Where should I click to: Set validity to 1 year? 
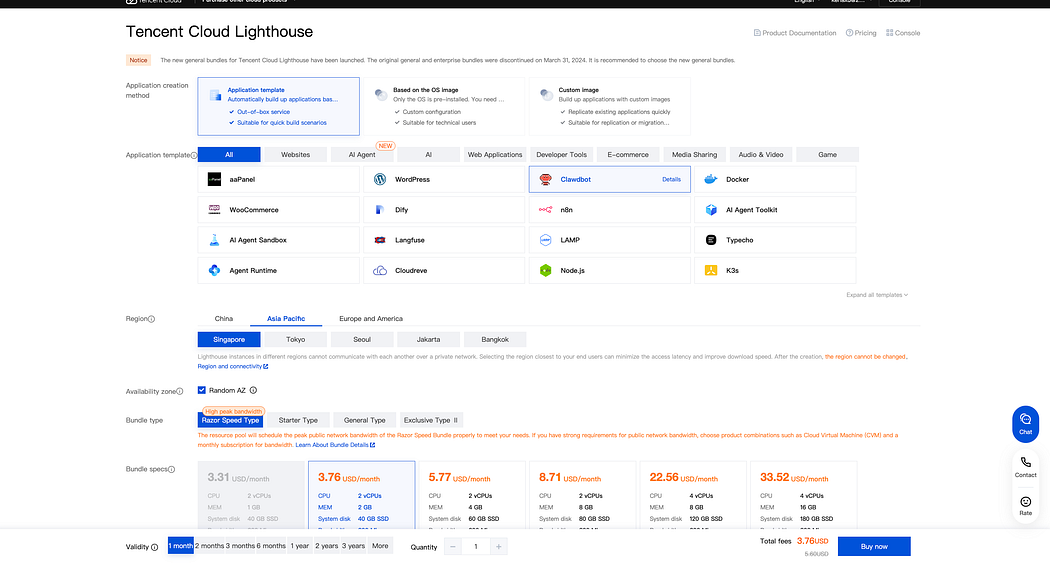[x=299, y=546]
